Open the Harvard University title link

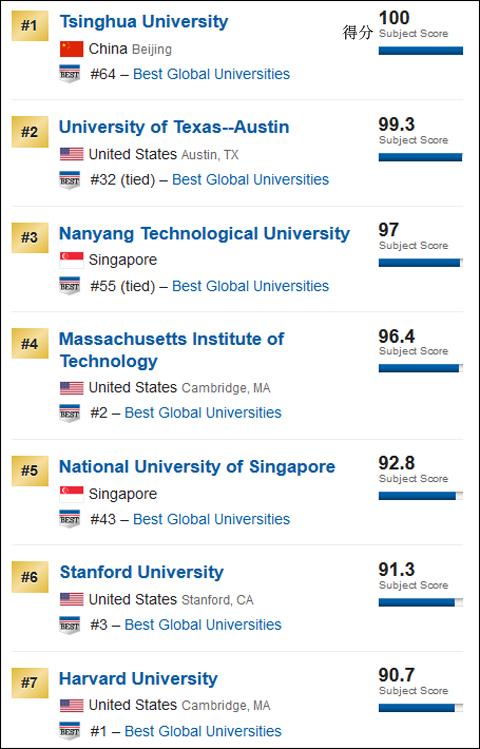click(x=139, y=679)
